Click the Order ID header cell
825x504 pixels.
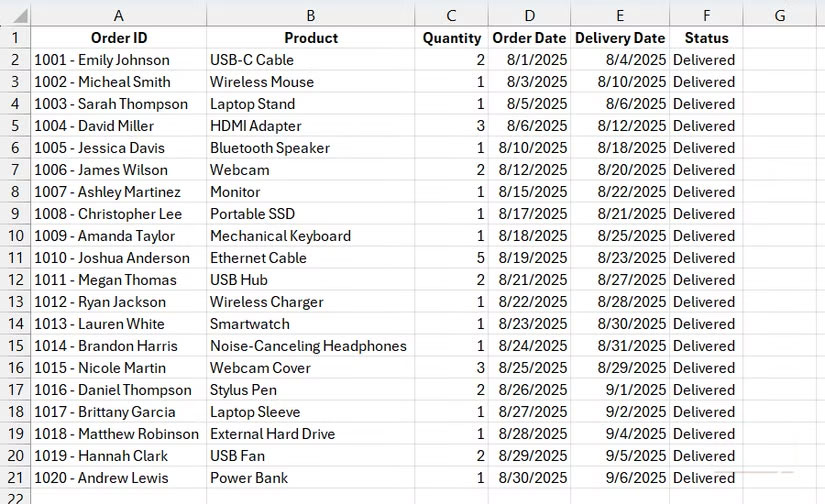[119, 38]
